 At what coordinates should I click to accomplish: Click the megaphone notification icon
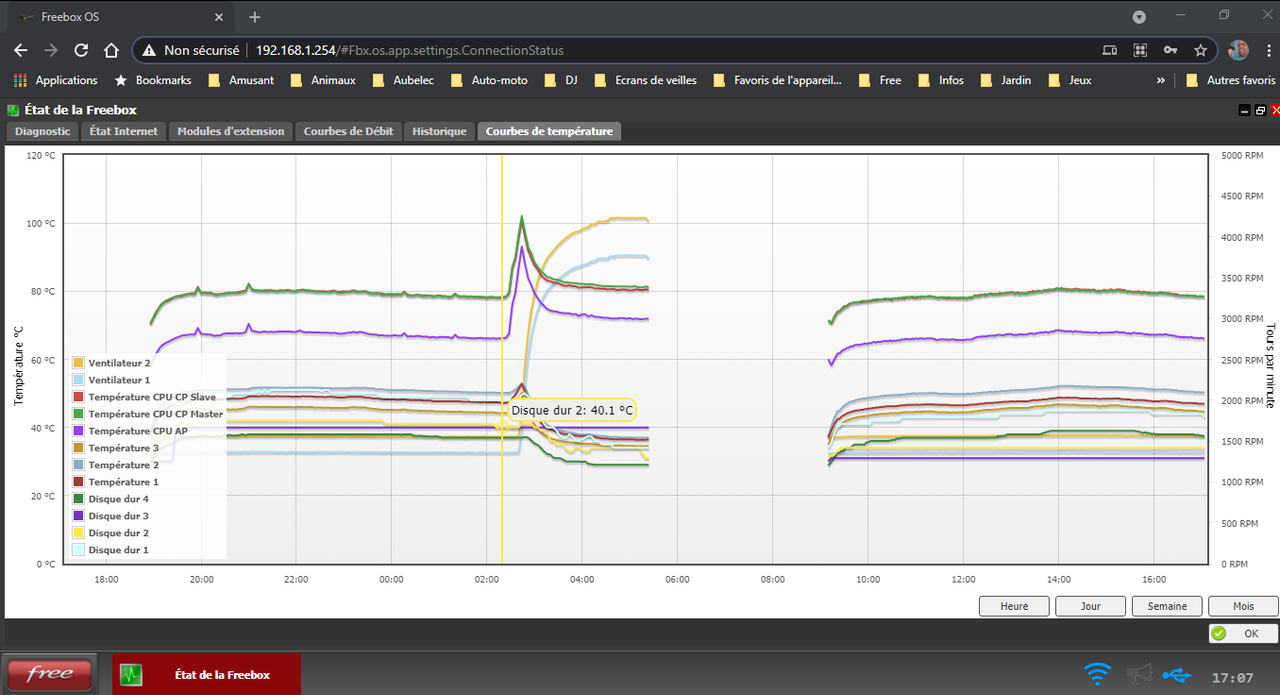1140,675
